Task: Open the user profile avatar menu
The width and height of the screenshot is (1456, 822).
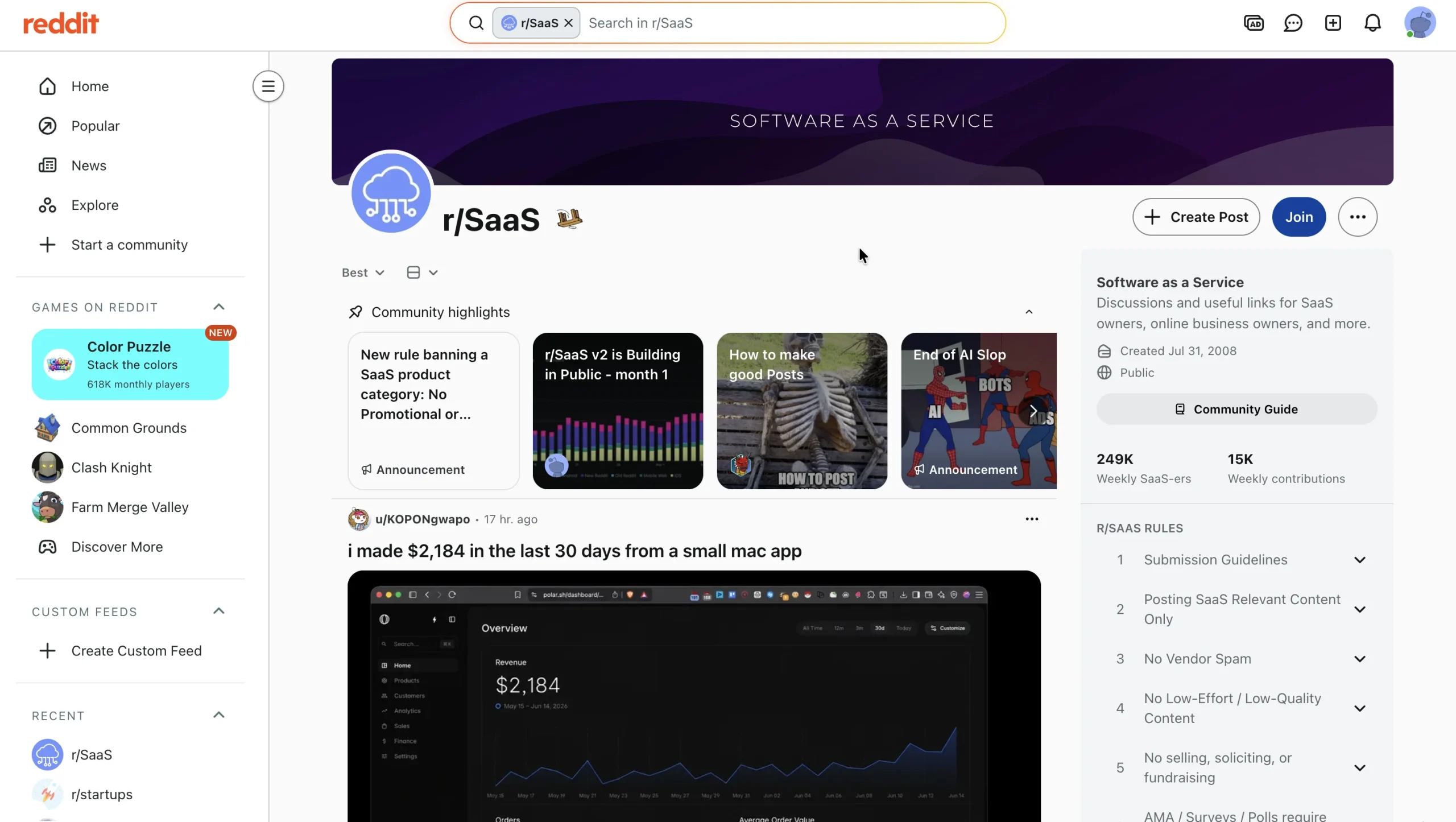Action: (1420, 23)
